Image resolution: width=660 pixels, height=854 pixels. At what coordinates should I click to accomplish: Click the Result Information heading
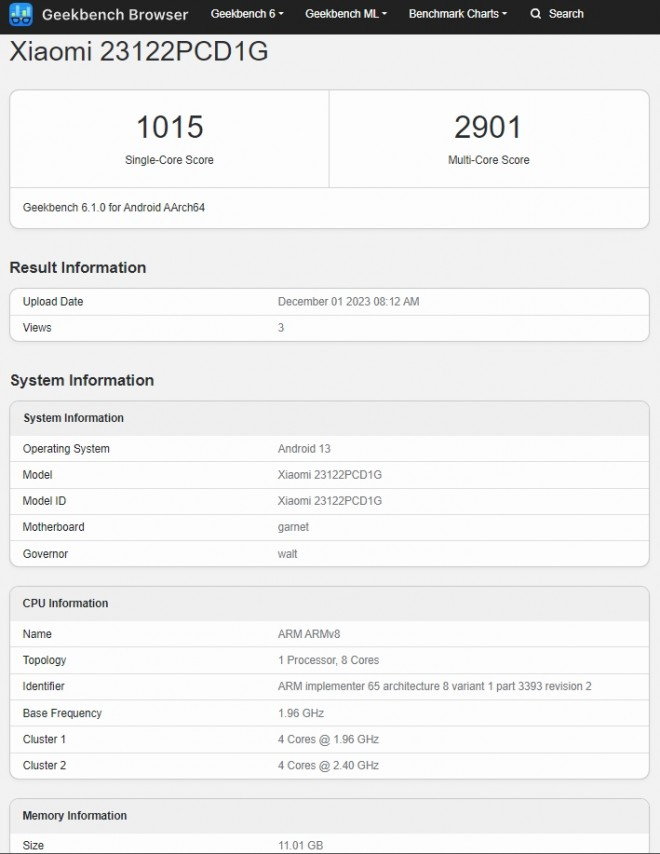click(78, 267)
